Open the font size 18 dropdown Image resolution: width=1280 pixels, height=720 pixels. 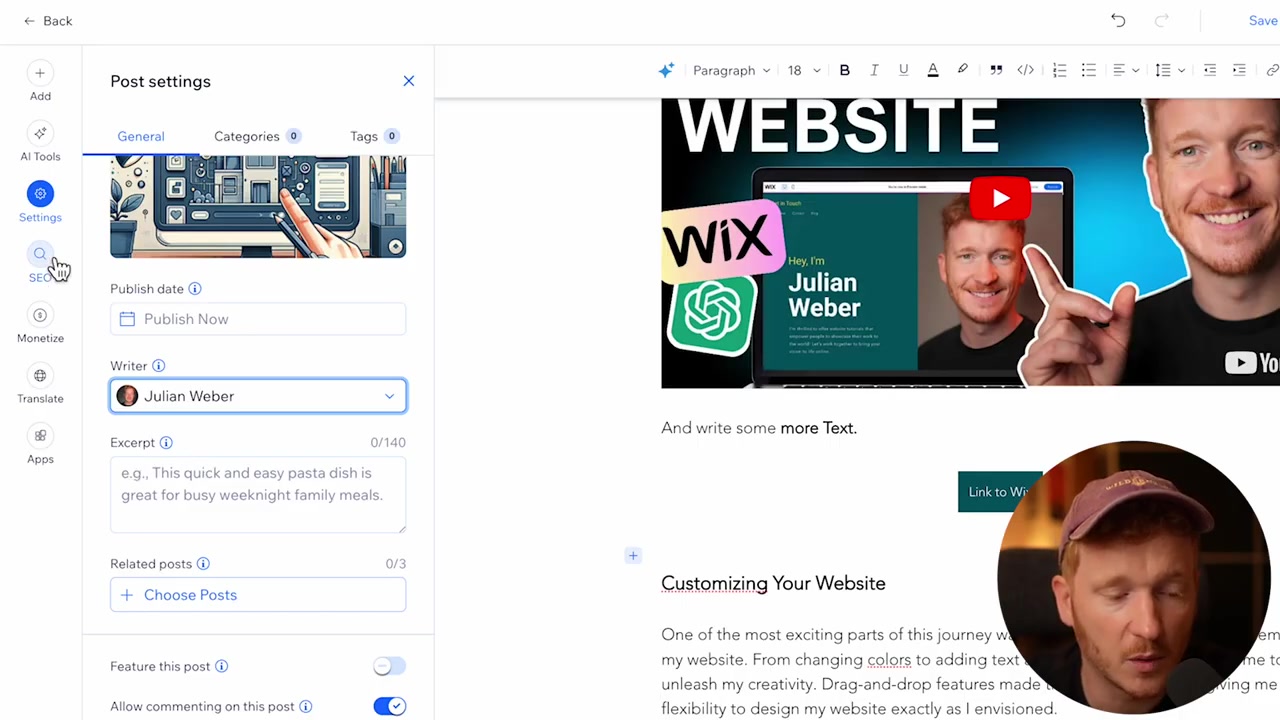[x=803, y=70]
